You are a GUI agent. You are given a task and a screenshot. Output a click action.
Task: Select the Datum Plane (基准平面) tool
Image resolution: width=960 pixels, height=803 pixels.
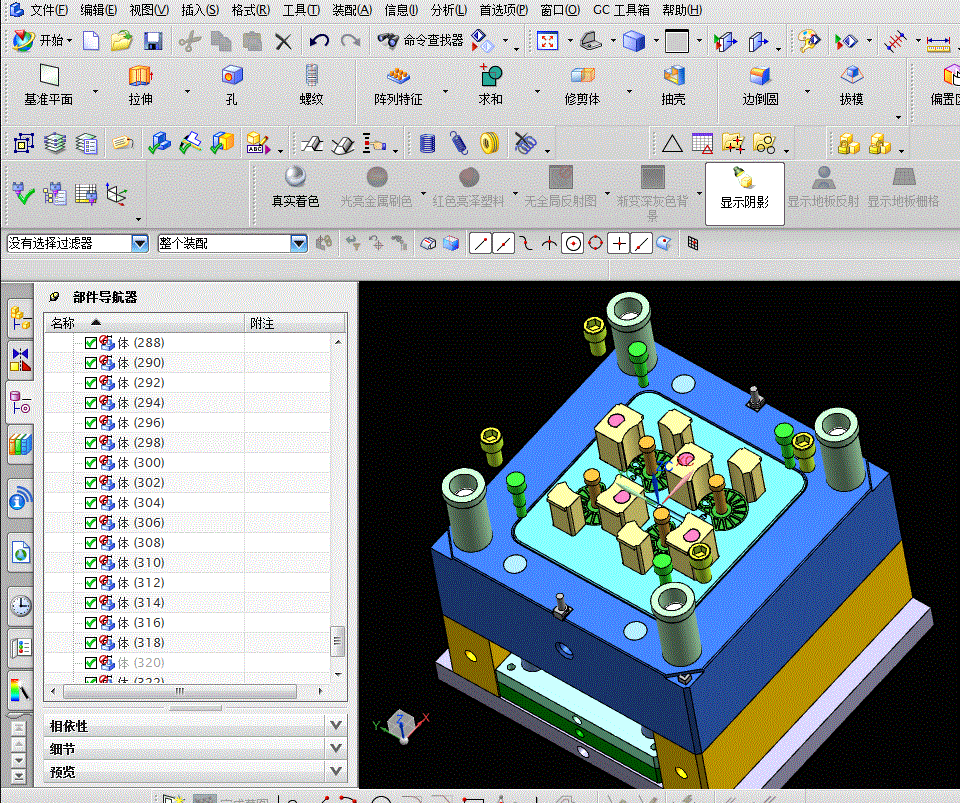48,84
